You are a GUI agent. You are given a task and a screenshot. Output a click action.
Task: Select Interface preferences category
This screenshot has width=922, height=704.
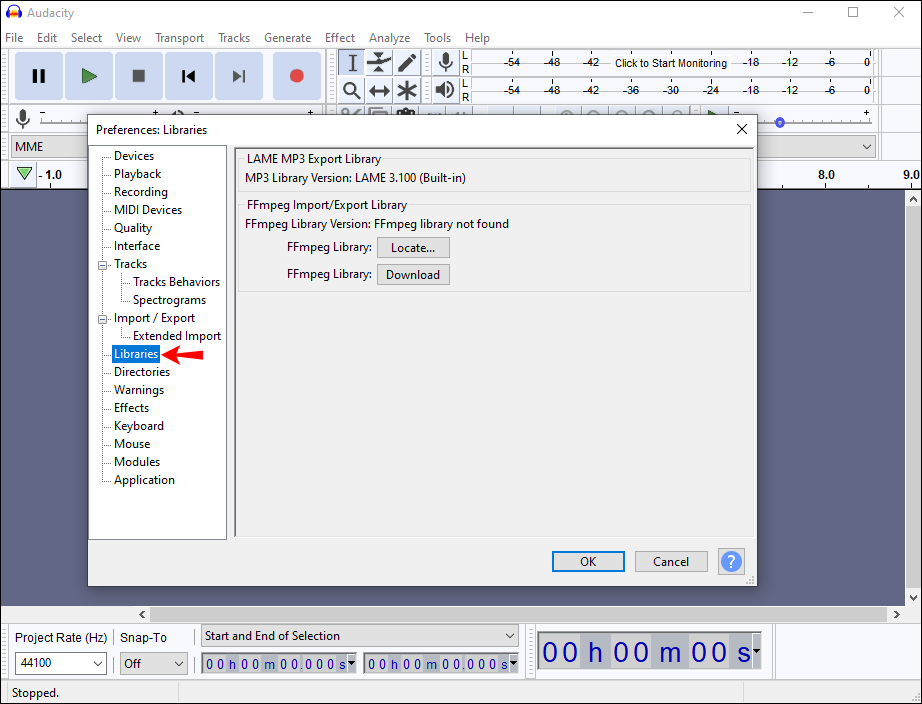(x=137, y=246)
